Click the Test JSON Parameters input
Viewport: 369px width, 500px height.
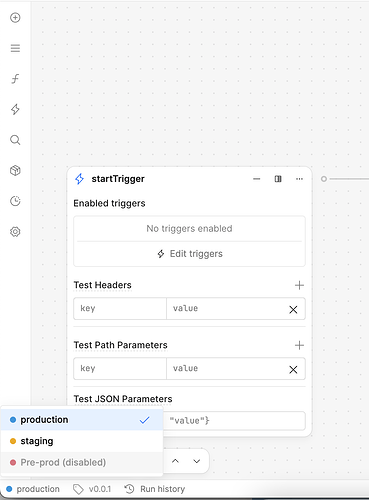point(234,421)
